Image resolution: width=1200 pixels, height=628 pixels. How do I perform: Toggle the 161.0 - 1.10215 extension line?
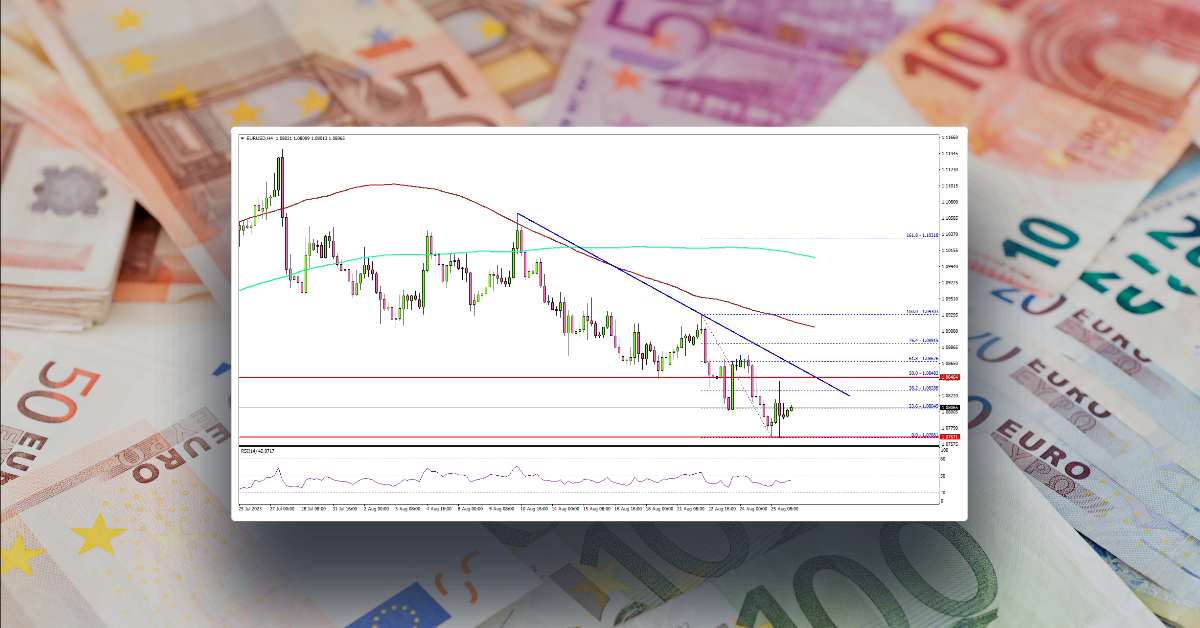921,235
